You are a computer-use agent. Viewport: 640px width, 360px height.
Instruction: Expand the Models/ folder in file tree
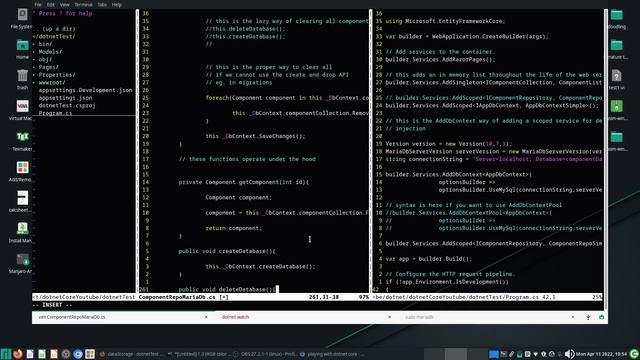50,52
